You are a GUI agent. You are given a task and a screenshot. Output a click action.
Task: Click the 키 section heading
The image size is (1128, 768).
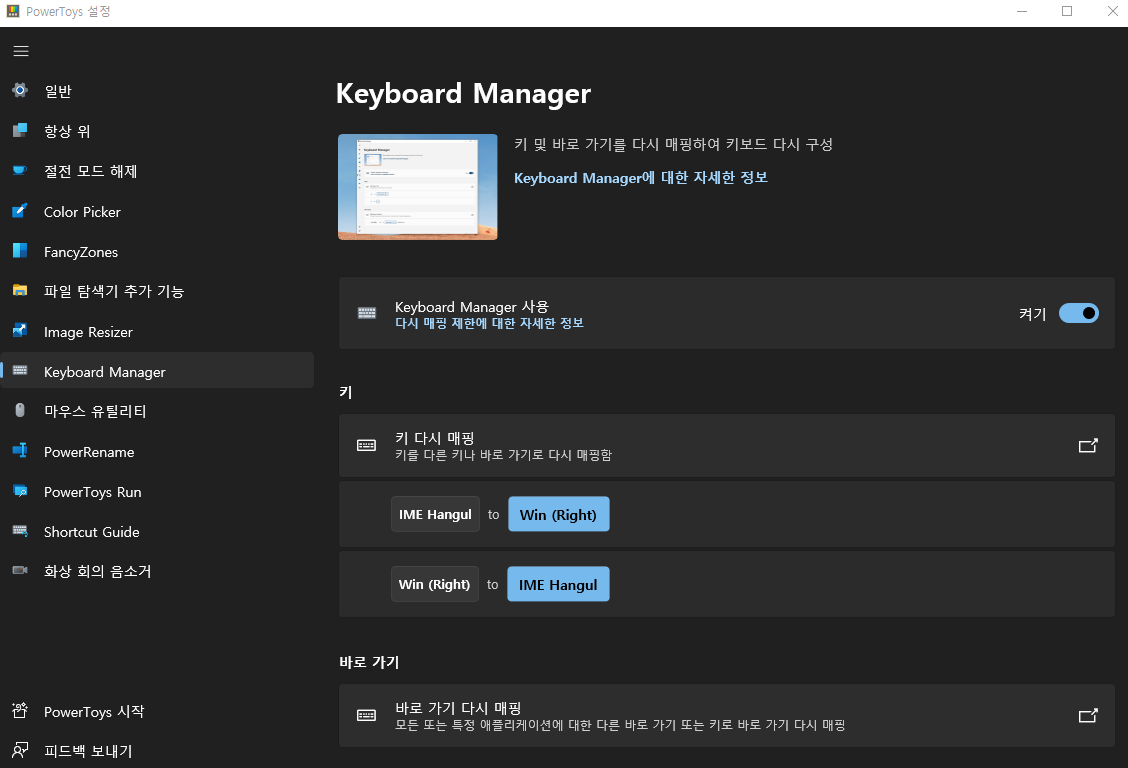click(x=346, y=392)
